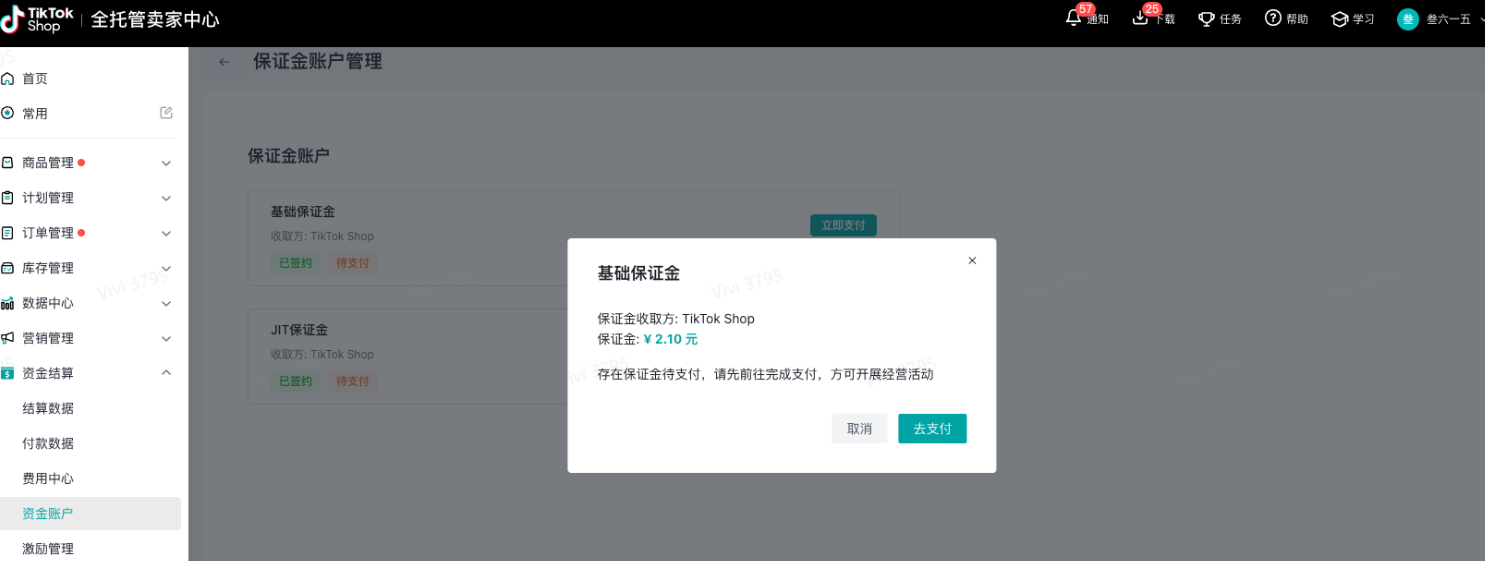Click 帮助 label in header
The width and height of the screenshot is (1485, 561).
[1297, 20]
